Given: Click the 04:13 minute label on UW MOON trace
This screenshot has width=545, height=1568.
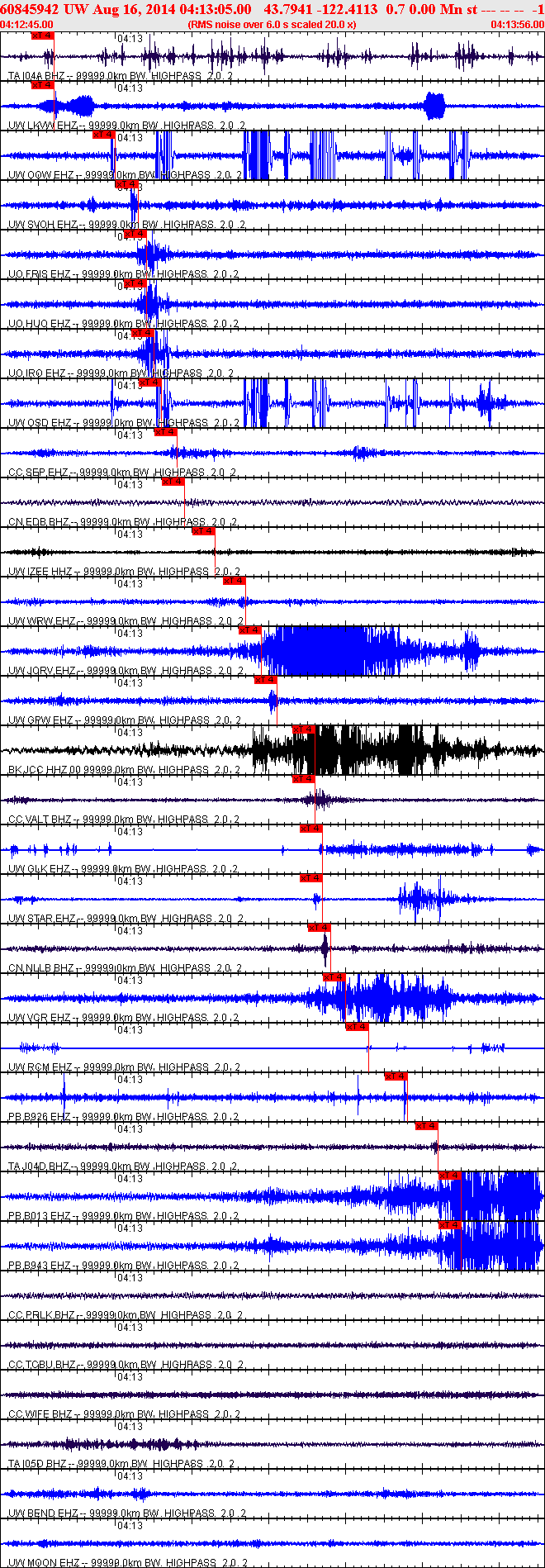Looking at the screenshot, I should pos(130,1526).
